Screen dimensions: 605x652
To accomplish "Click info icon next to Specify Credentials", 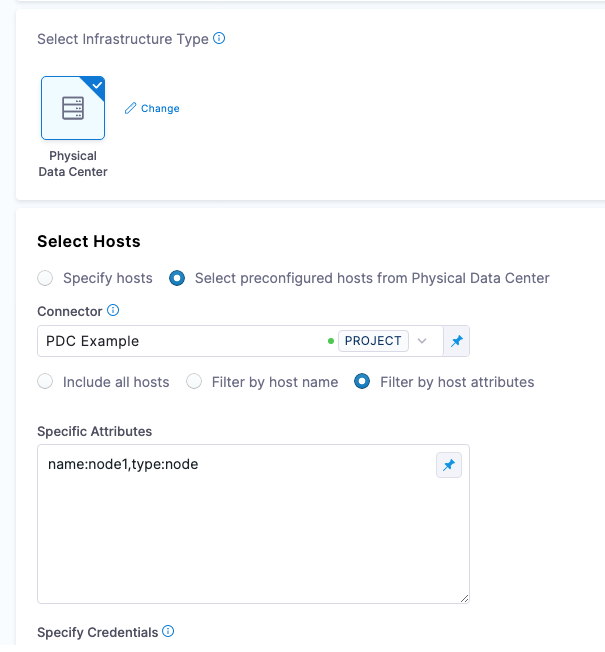I will 168,632.
